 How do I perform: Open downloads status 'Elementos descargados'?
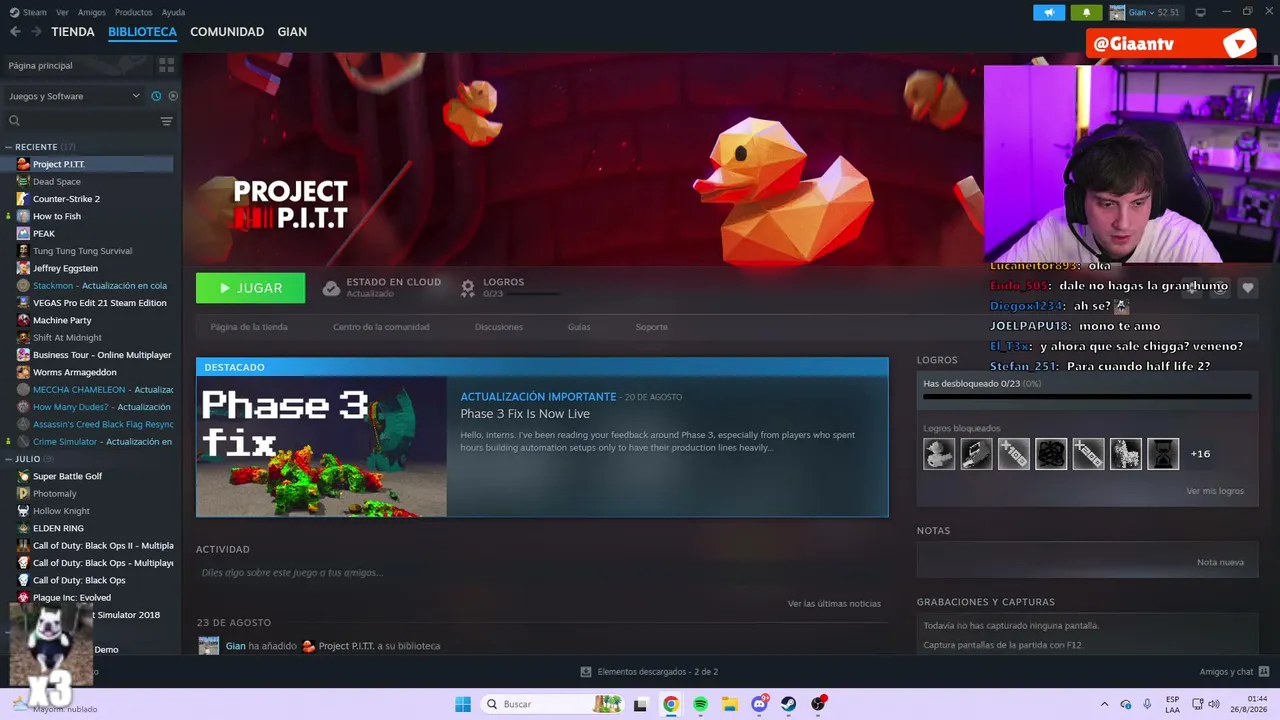649,672
